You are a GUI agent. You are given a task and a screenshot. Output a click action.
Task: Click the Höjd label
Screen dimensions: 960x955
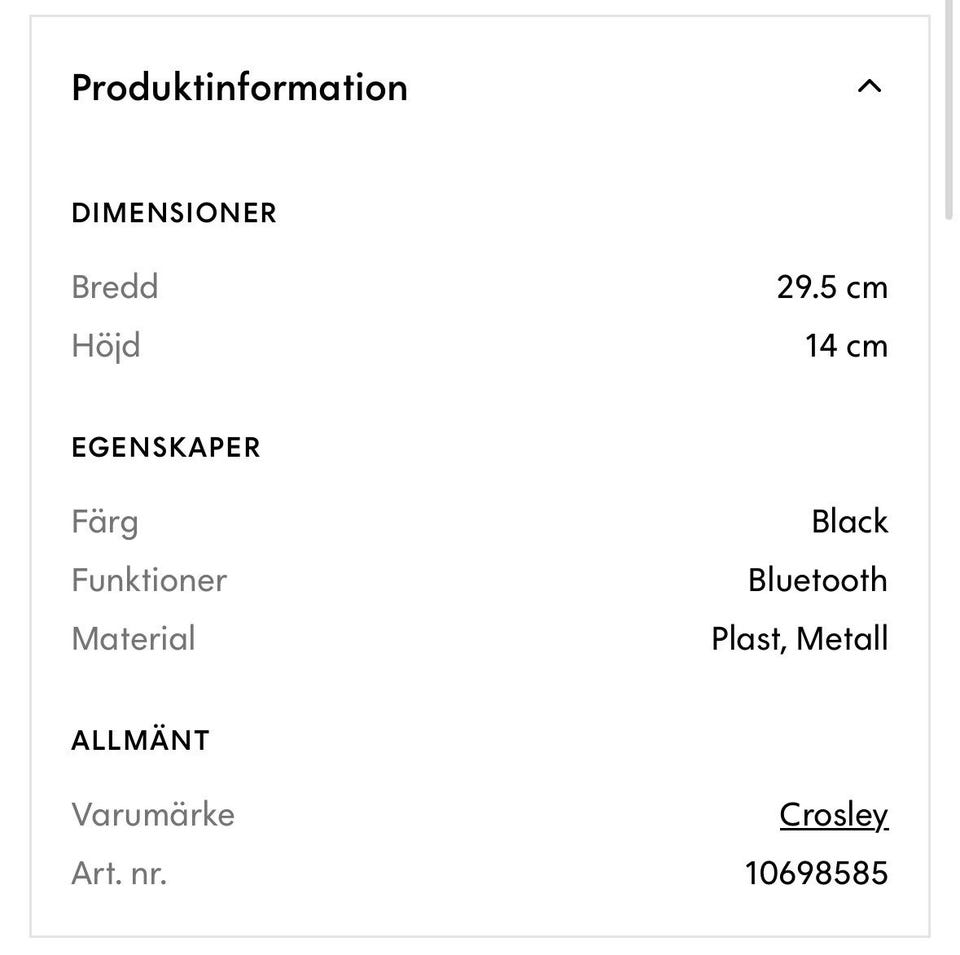[x=106, y=346]
